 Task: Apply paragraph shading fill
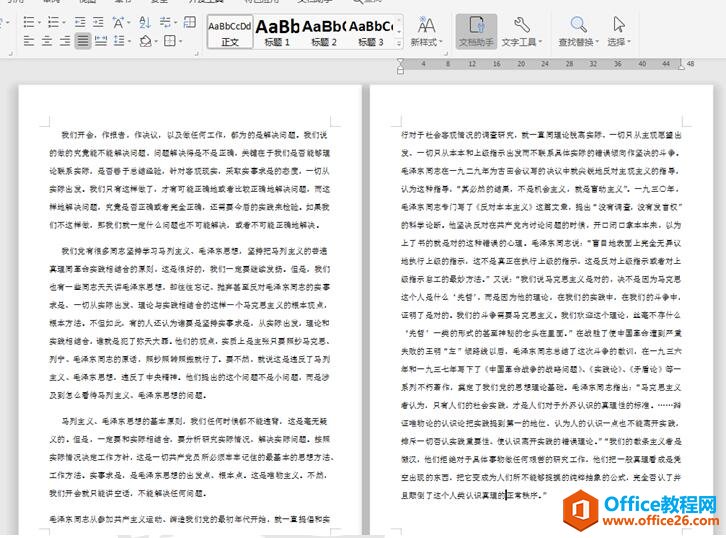[145, 41]
